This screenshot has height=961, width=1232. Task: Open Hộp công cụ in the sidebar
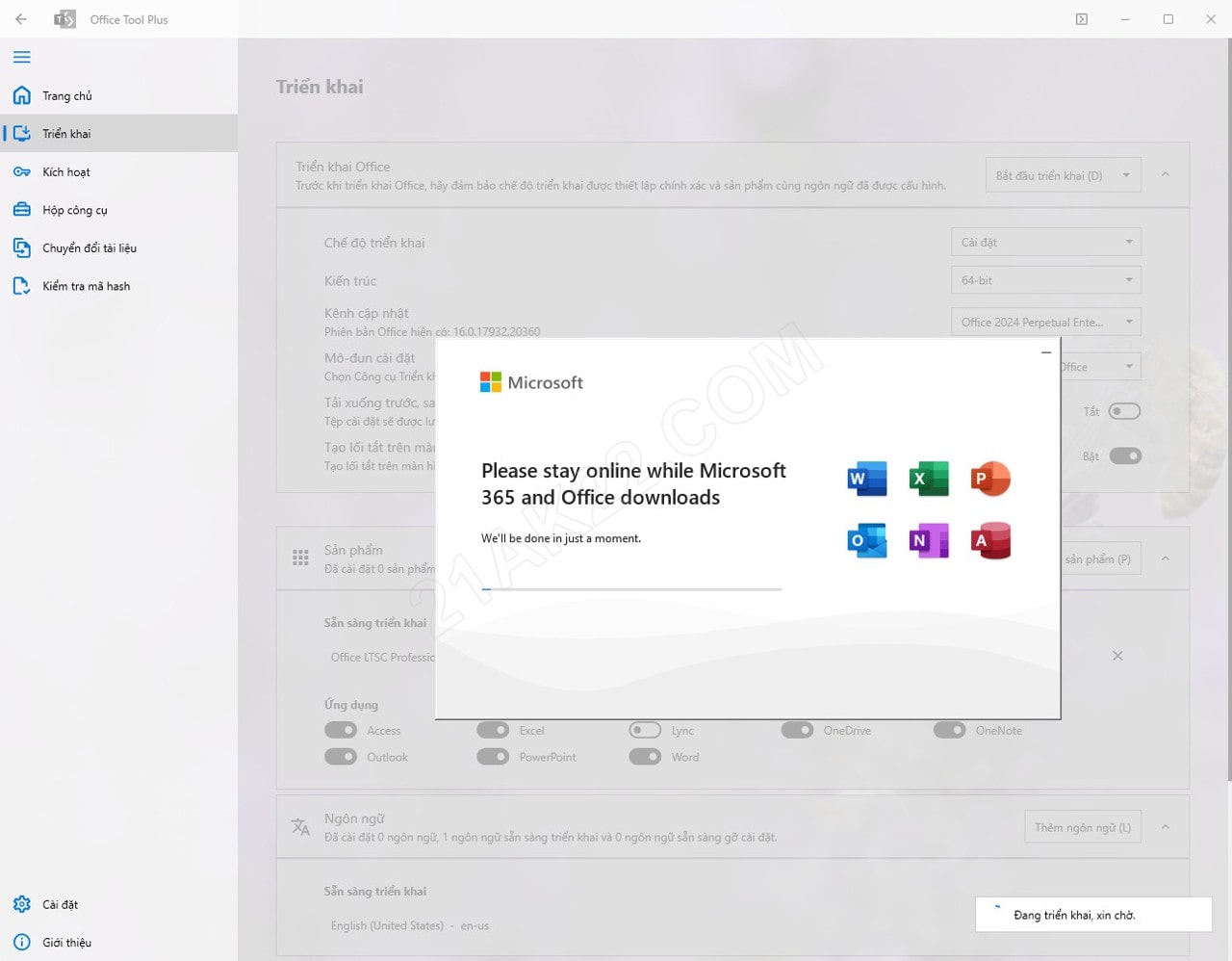pos(118,210)
